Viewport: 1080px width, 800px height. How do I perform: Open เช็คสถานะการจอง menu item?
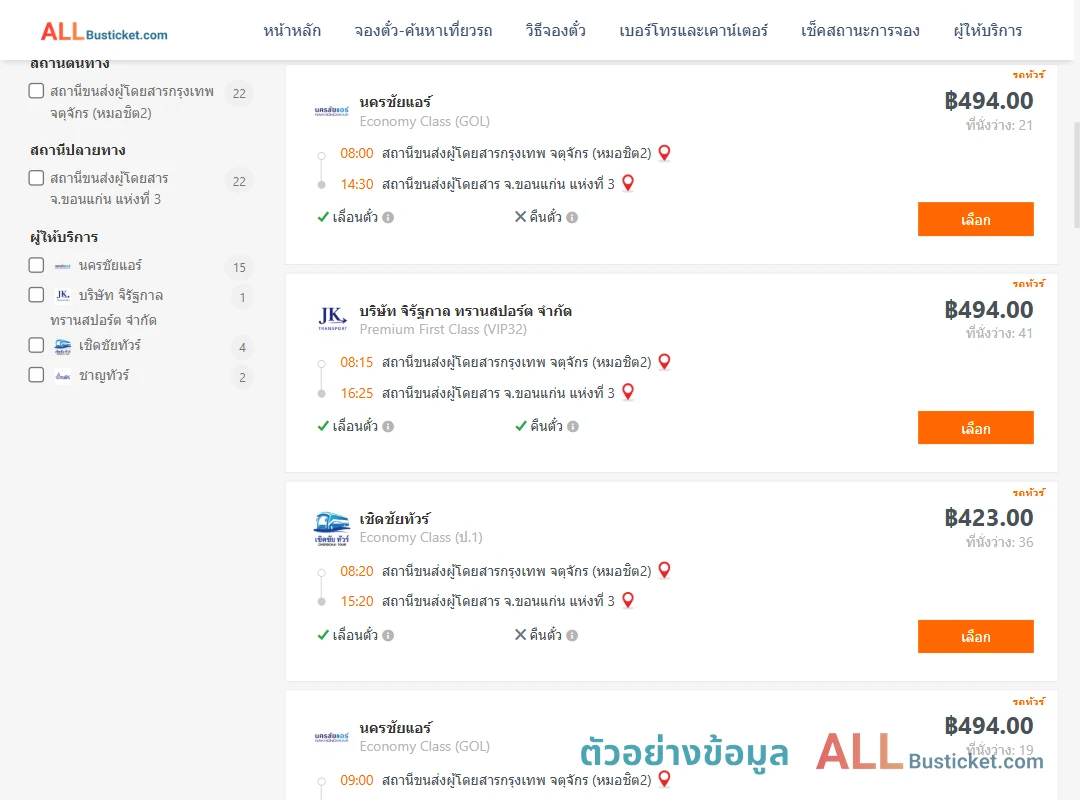860,31
